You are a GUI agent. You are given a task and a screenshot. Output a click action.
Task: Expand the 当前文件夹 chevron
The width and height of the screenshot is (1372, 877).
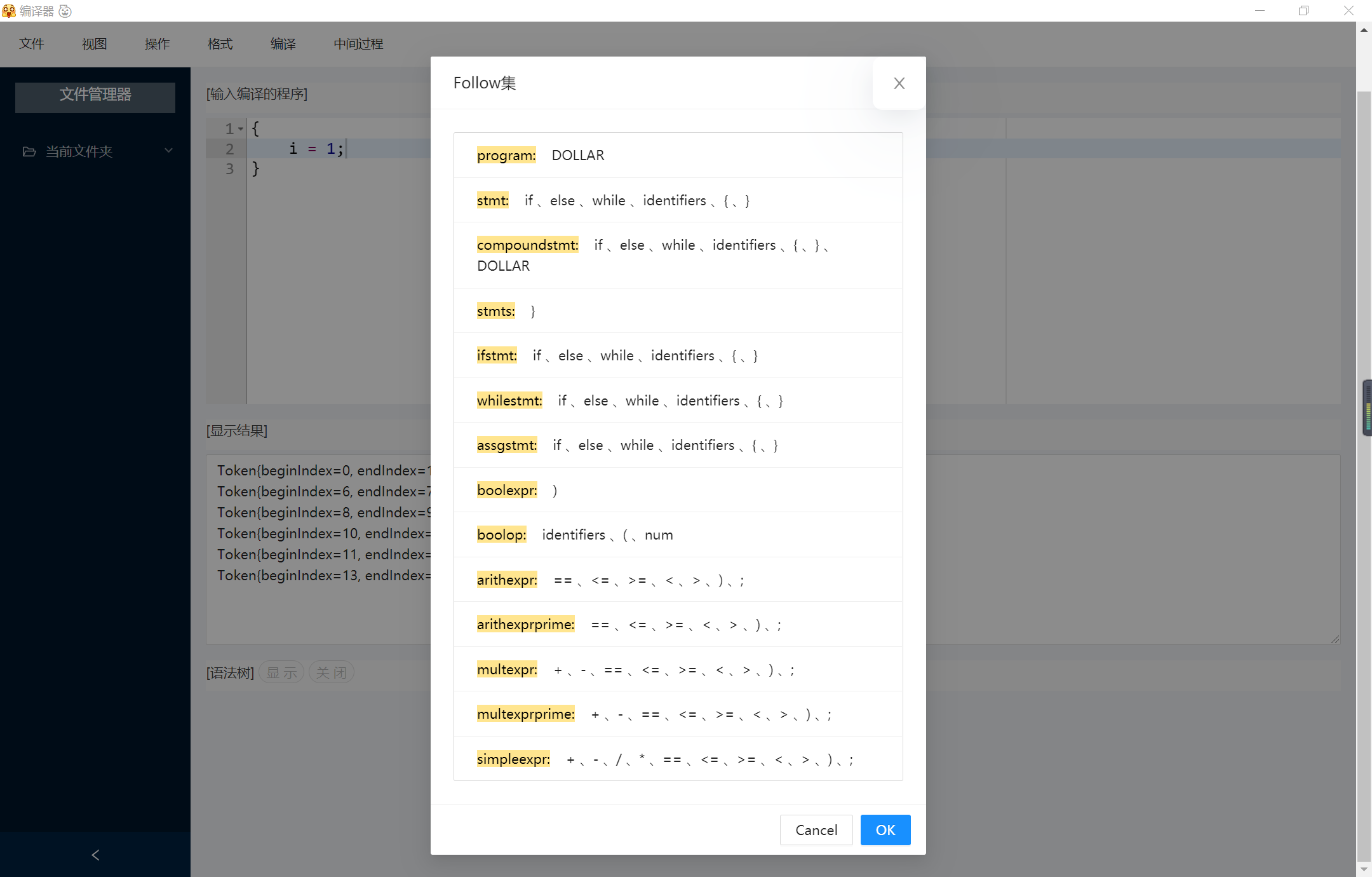tap(168, 151)
